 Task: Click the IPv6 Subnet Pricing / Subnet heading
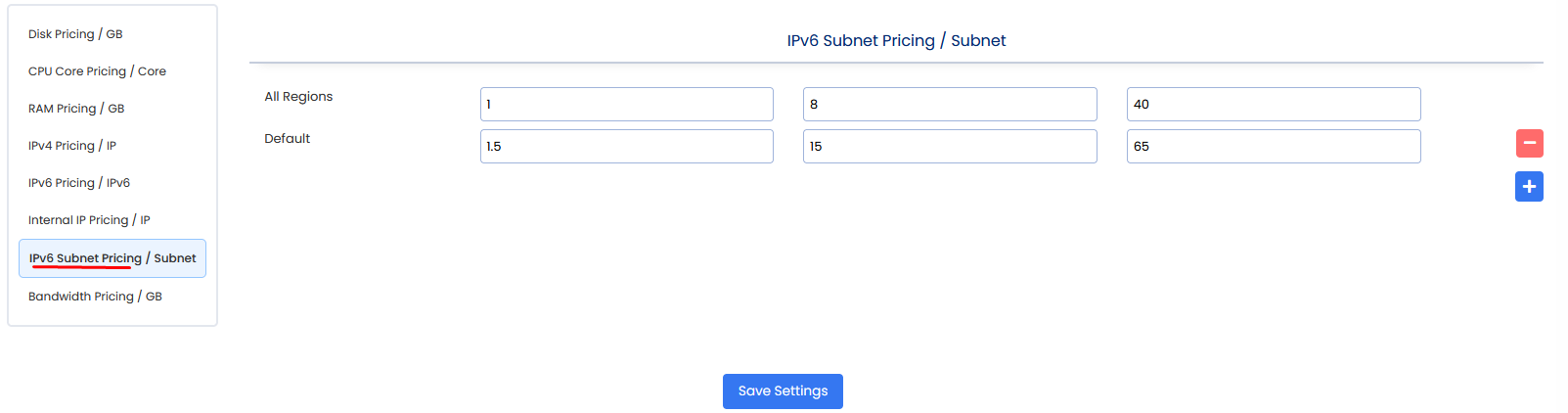pos(896,41)
